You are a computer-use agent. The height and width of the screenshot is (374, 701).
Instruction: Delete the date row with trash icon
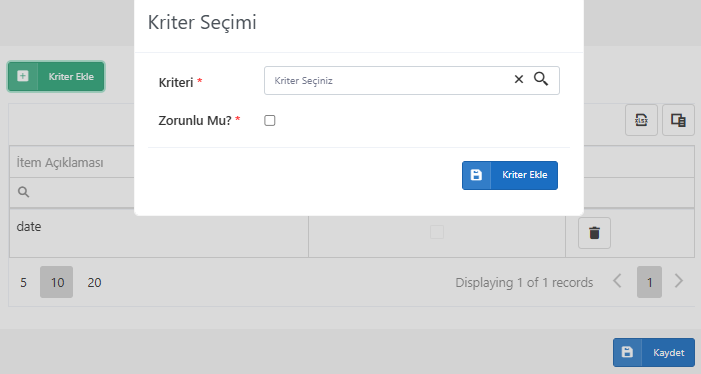(x=594, y=233)
